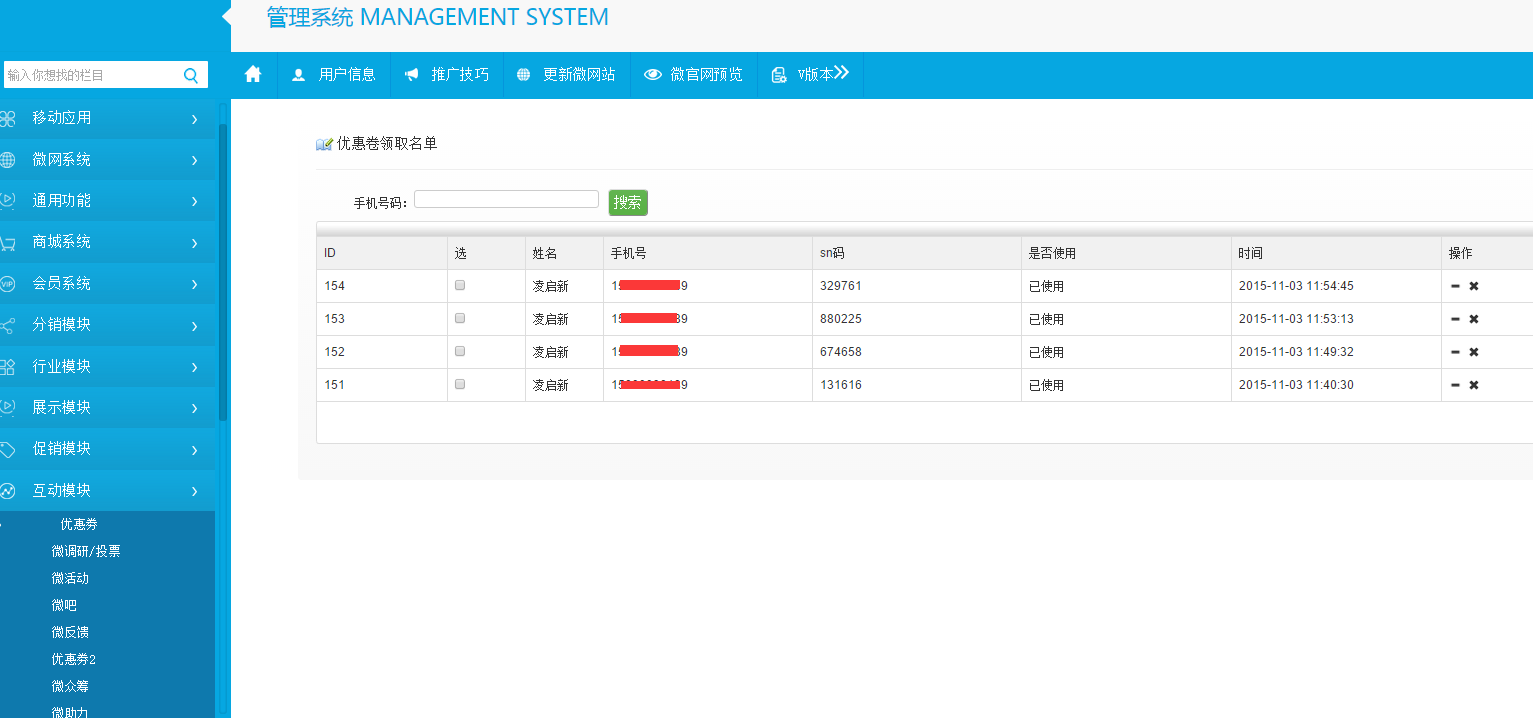Click the search magnifier icon in sidebar
This screenshot has height=718, width=1533.
click(x=191, y=75)
